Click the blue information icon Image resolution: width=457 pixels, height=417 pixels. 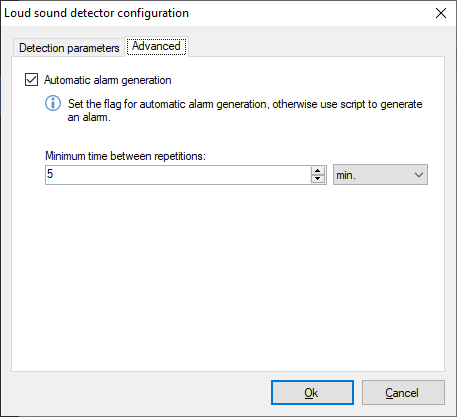tap(53, 103)
